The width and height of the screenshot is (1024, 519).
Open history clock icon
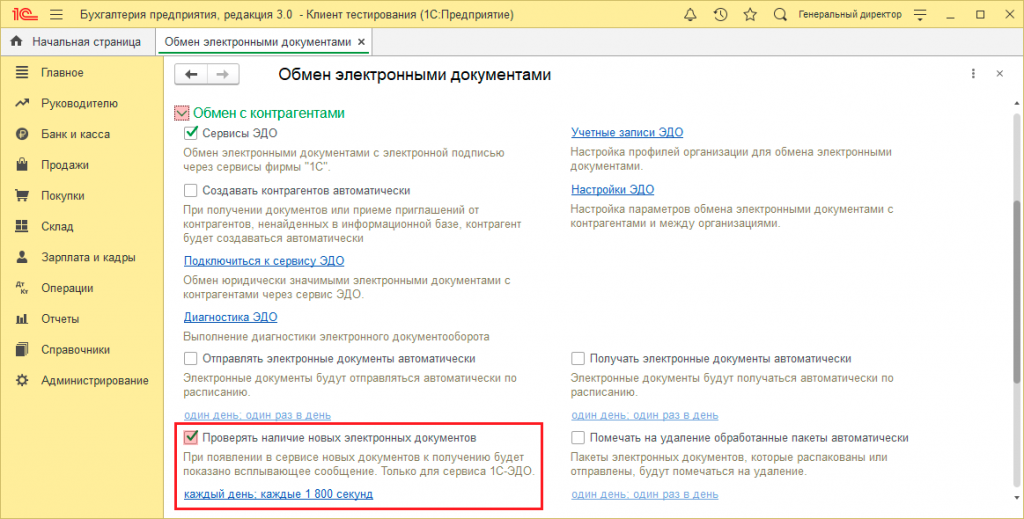tap(720, 14)
